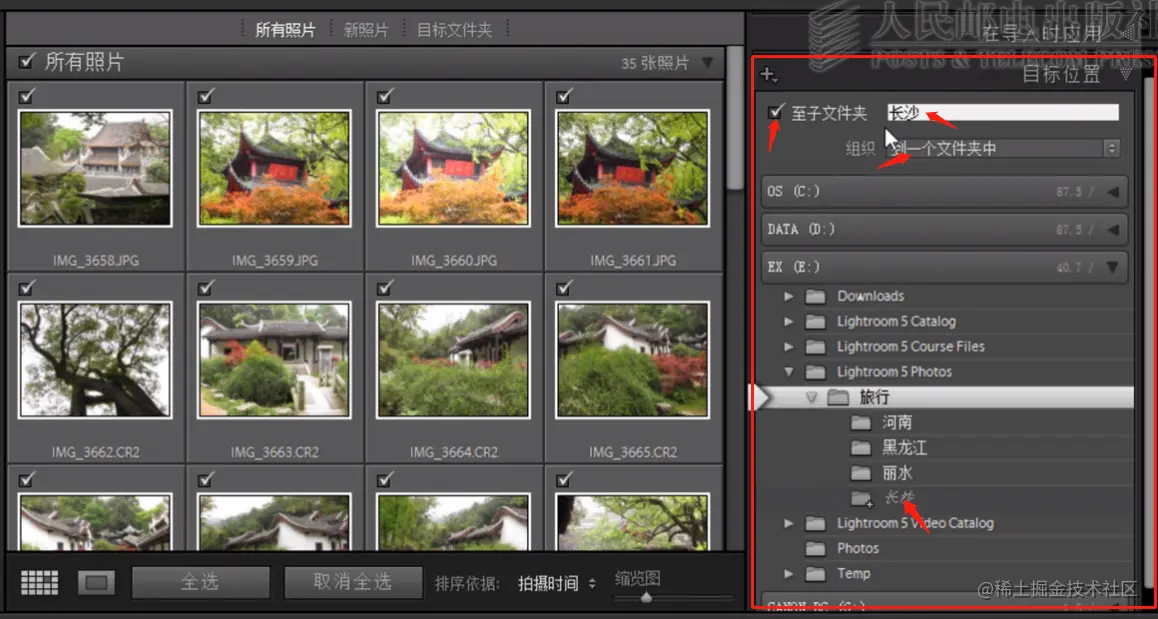
Task: Uncheck photo IMG_3664.CR2 checkbox
Action: (x=385, y=287)
